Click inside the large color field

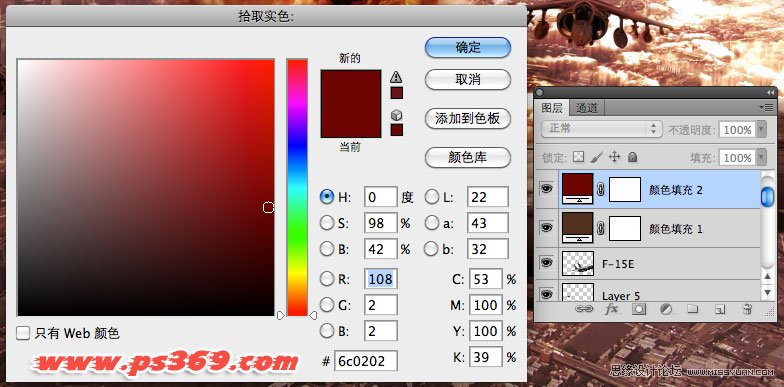(x=146, y=188)
